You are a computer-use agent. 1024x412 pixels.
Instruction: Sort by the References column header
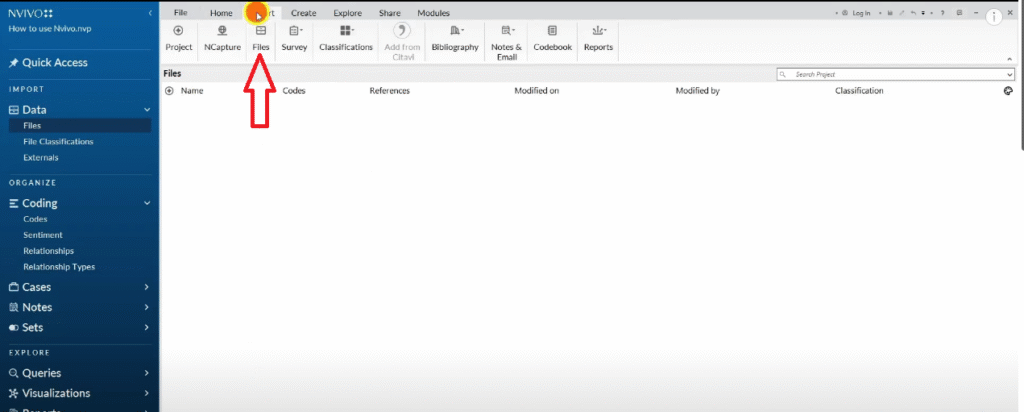[389, 91]
